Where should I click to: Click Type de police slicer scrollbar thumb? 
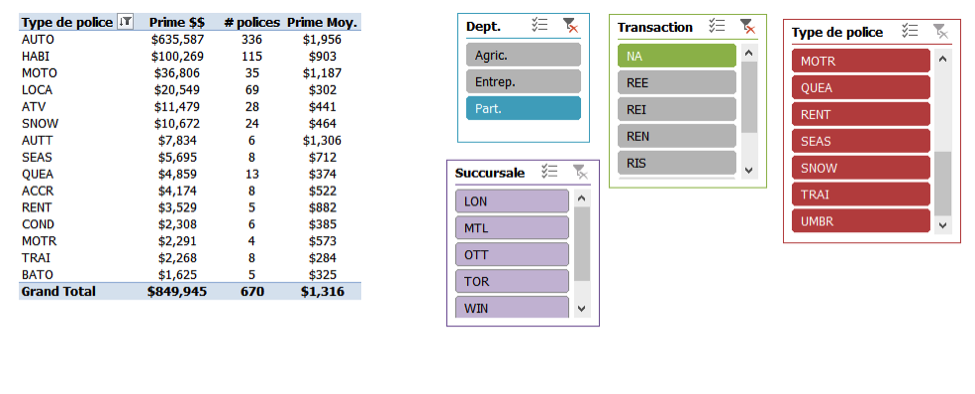(943, 183)
